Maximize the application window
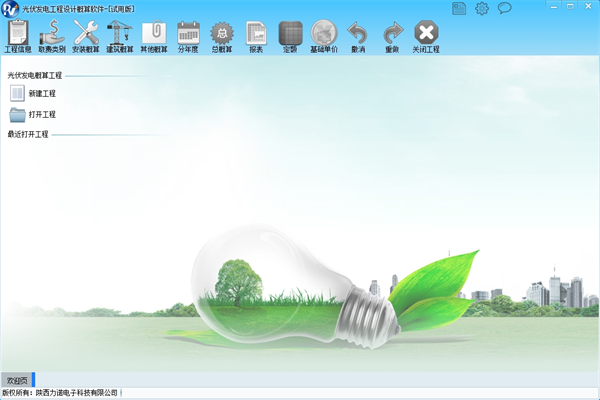 [x=570, y=7]
